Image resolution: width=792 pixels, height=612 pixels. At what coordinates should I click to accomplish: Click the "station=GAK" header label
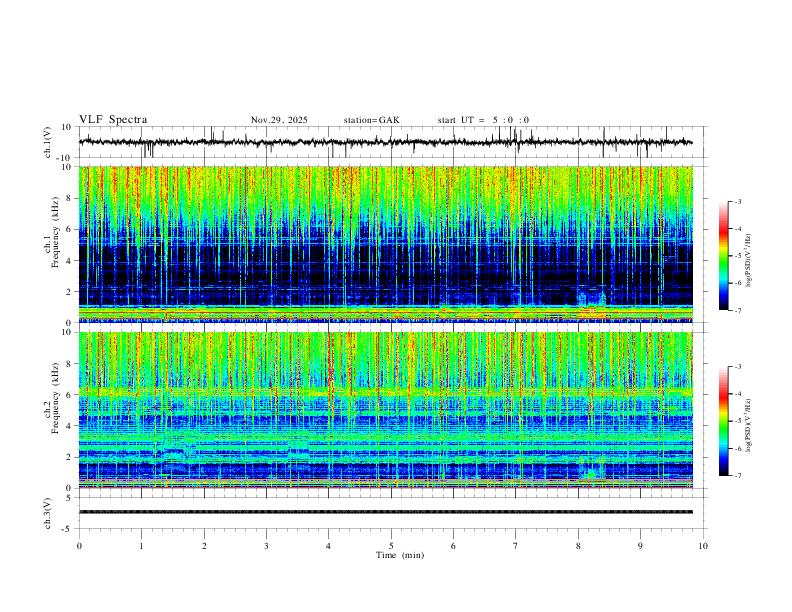click(371, 120)
